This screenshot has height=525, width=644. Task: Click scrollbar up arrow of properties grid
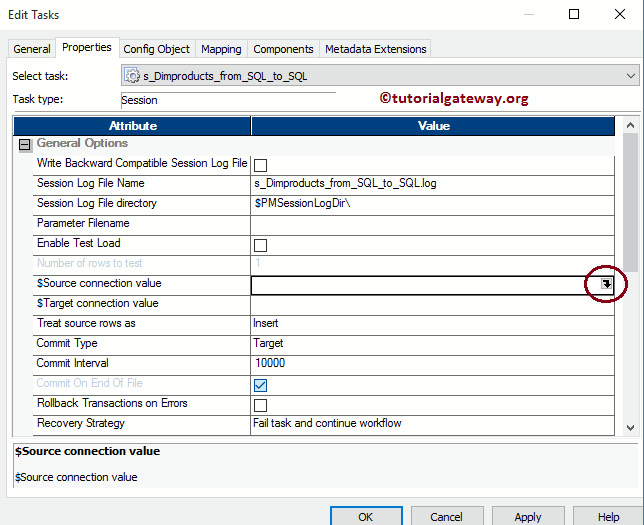(x=630, y=125)
